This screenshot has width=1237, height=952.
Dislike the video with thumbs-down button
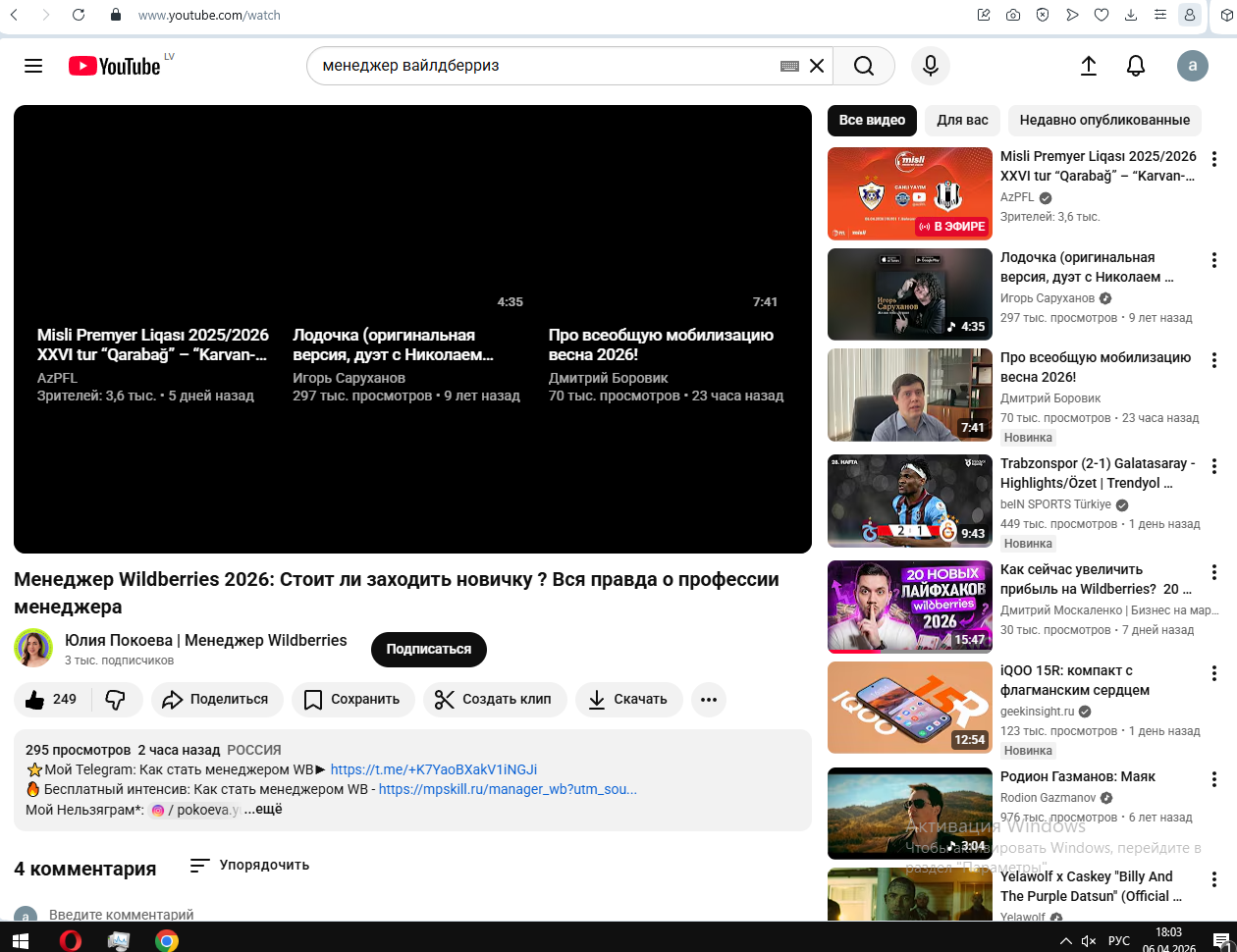pos(116,700)
